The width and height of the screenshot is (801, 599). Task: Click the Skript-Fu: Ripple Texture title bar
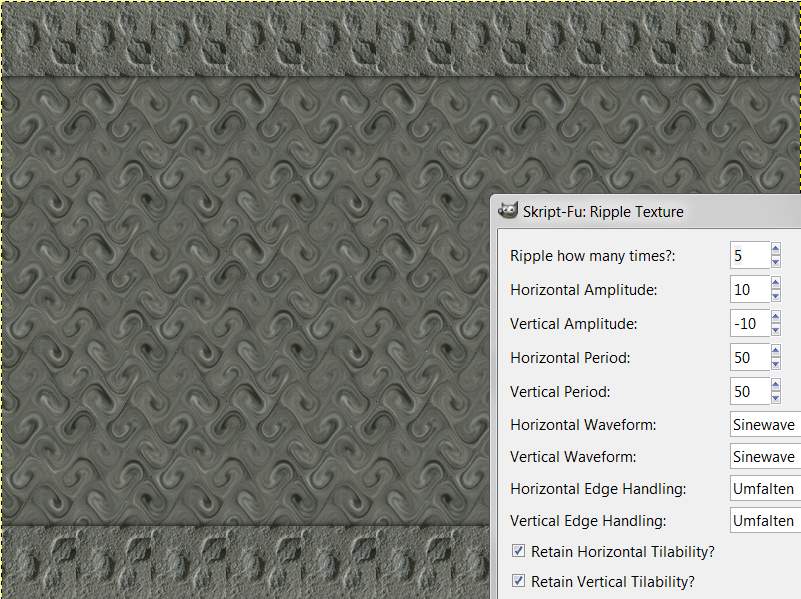(646, 211)
